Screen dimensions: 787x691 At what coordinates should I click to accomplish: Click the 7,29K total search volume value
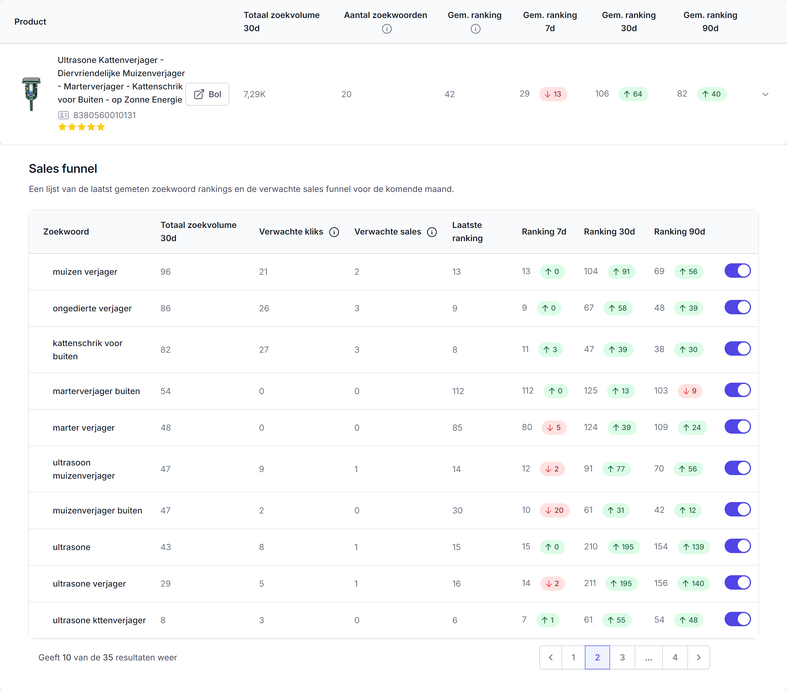pyautogui.click(x=254, y=94)
